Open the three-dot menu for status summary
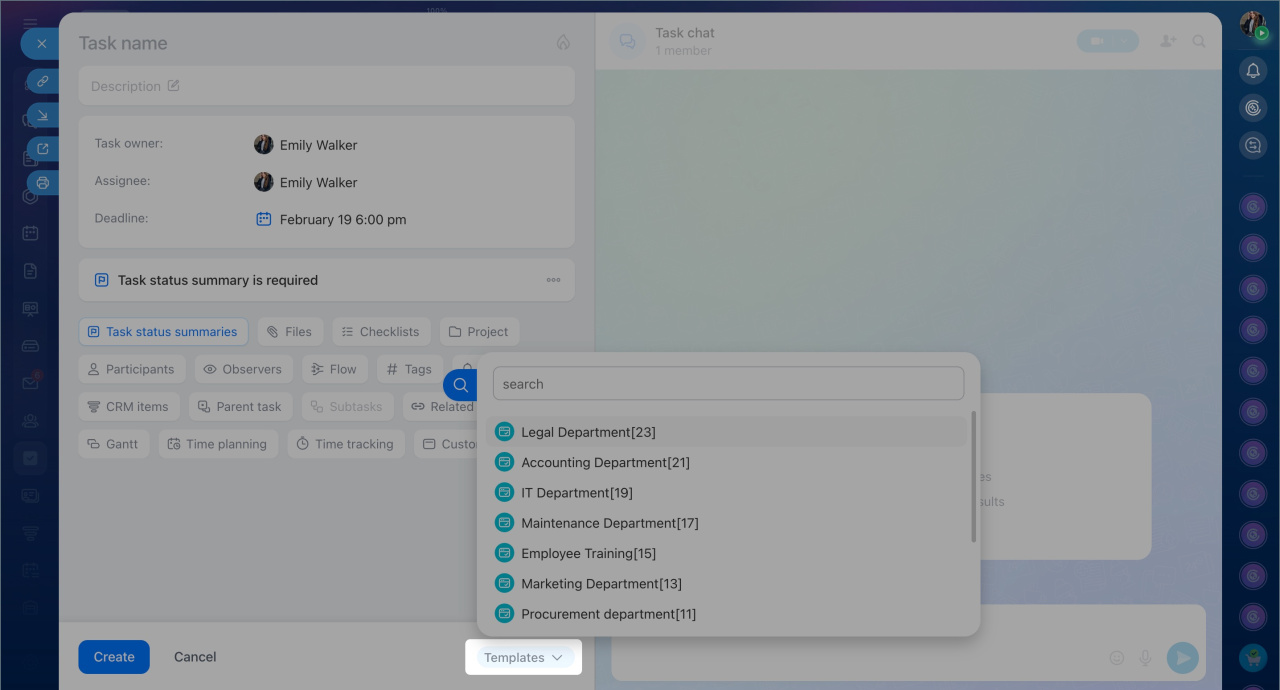 553,280
